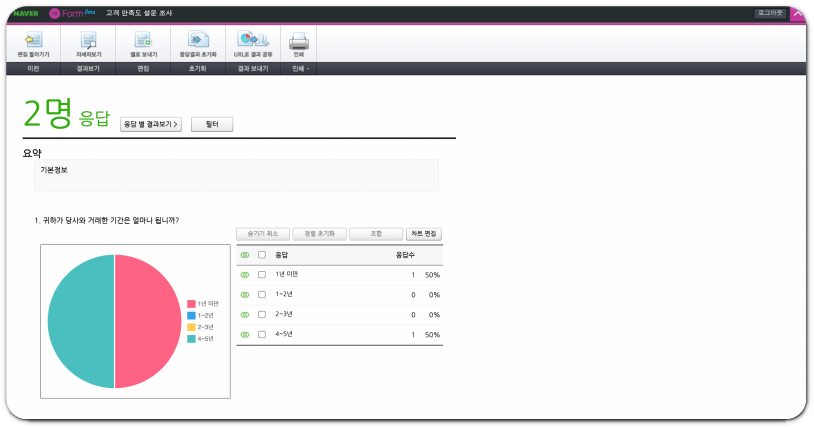The width and height of the screenshot is (814, 427).
Task: Check the 2~3년 row checkbox
Action: pos(262,315)
